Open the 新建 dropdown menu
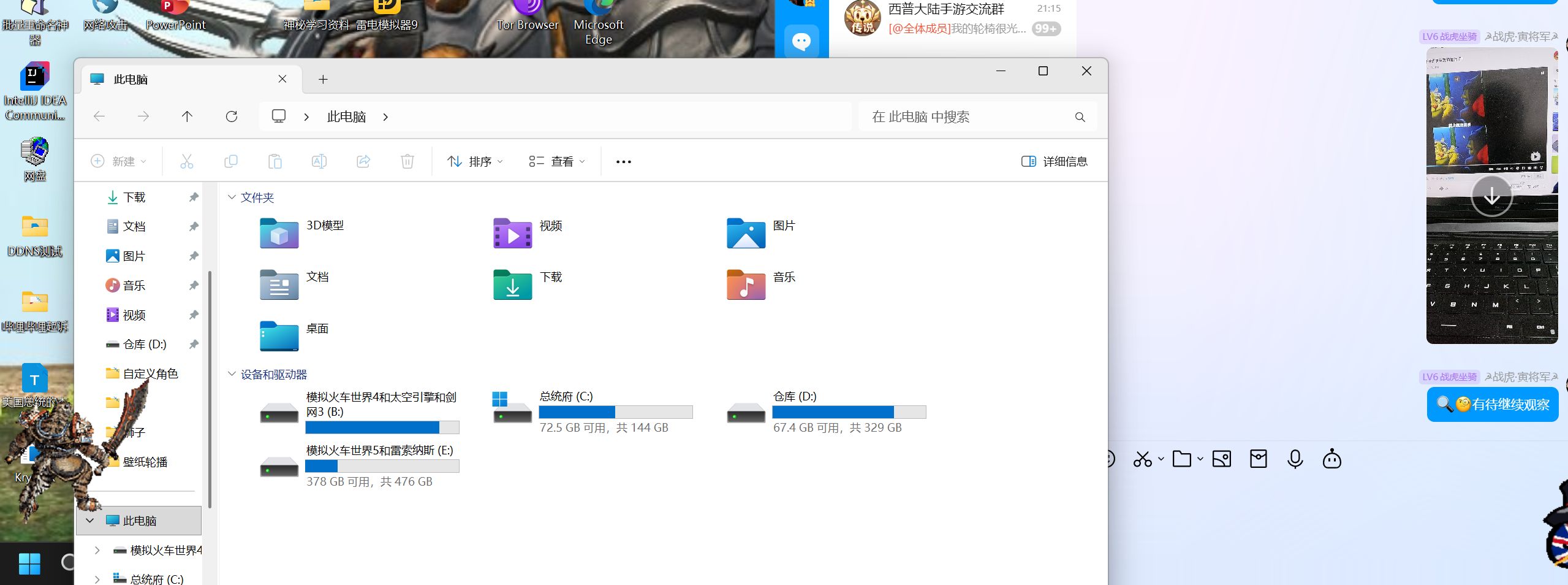 pyautogui.click(x=119, y=161)
